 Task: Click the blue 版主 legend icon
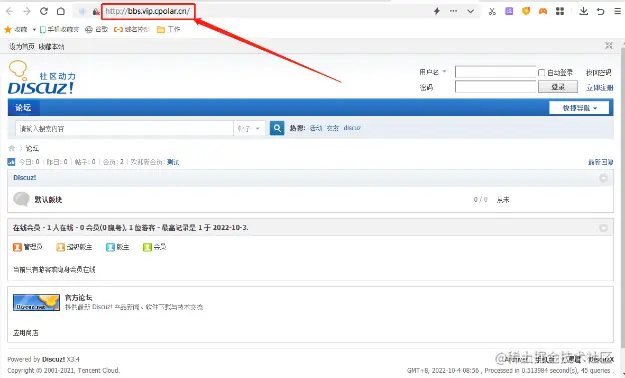[x=110, y=247]
